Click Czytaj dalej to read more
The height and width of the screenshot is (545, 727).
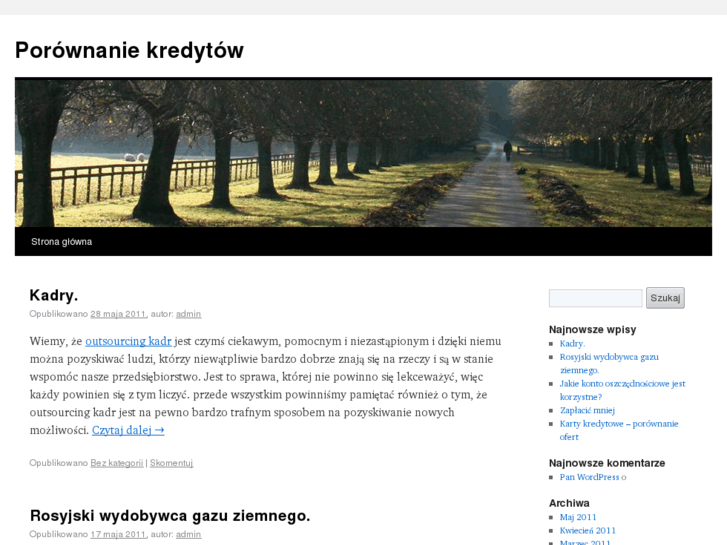128,430
